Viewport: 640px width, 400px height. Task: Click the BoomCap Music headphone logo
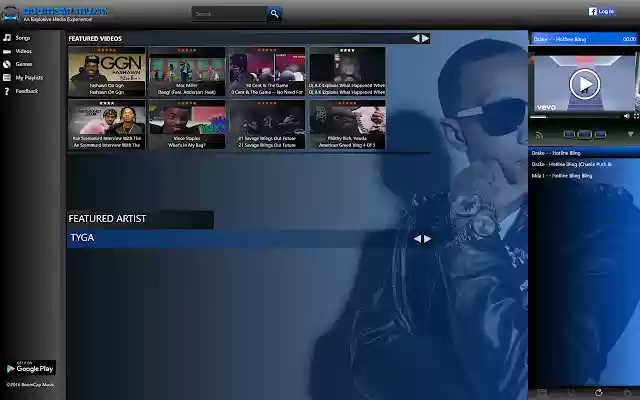[x=10, y=13]
